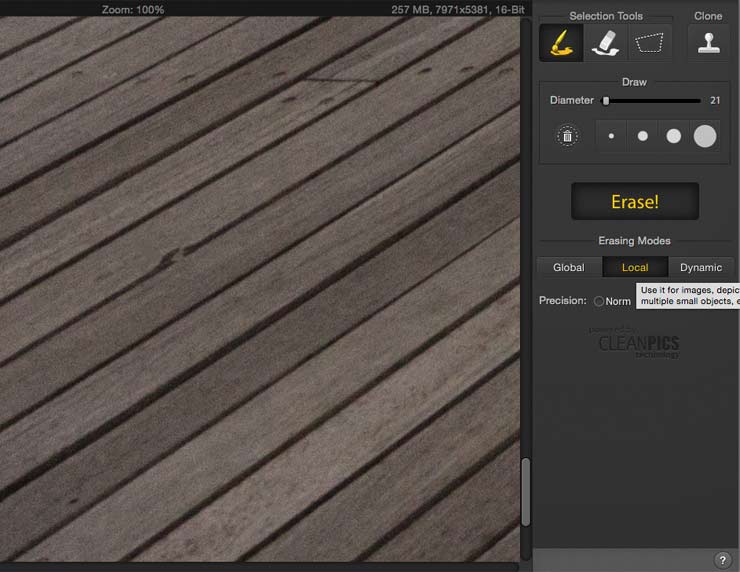Click the Zoom: 100% readout
The image size is (740, 572).
133,9
